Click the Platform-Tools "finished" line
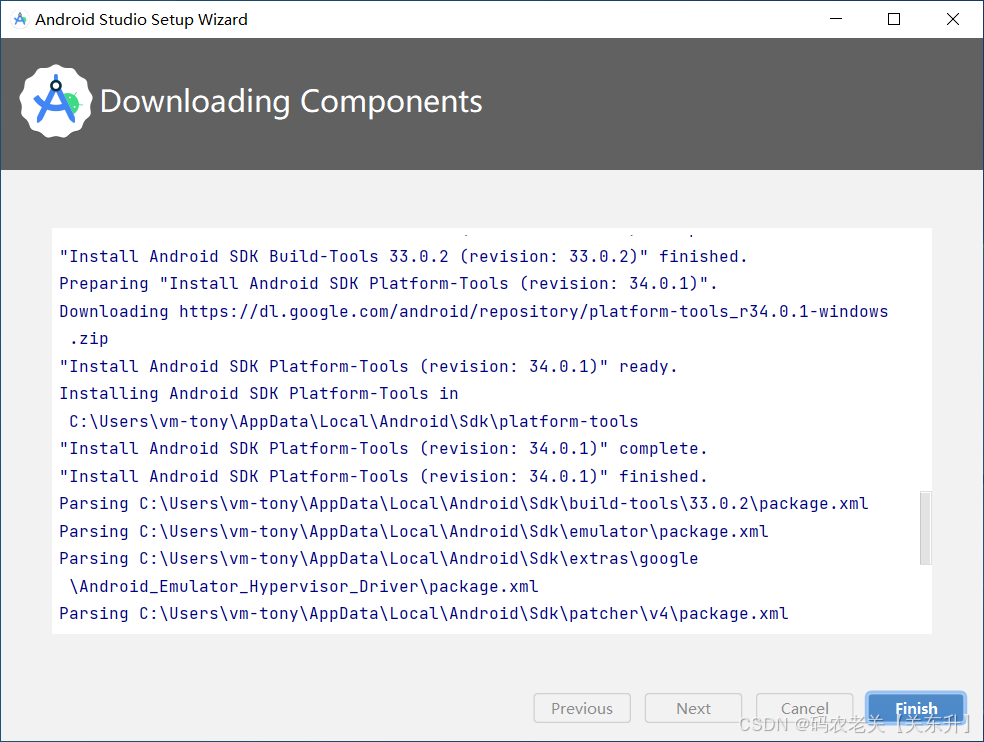Screen dimensions: 984x742 (x=383, y=476)
